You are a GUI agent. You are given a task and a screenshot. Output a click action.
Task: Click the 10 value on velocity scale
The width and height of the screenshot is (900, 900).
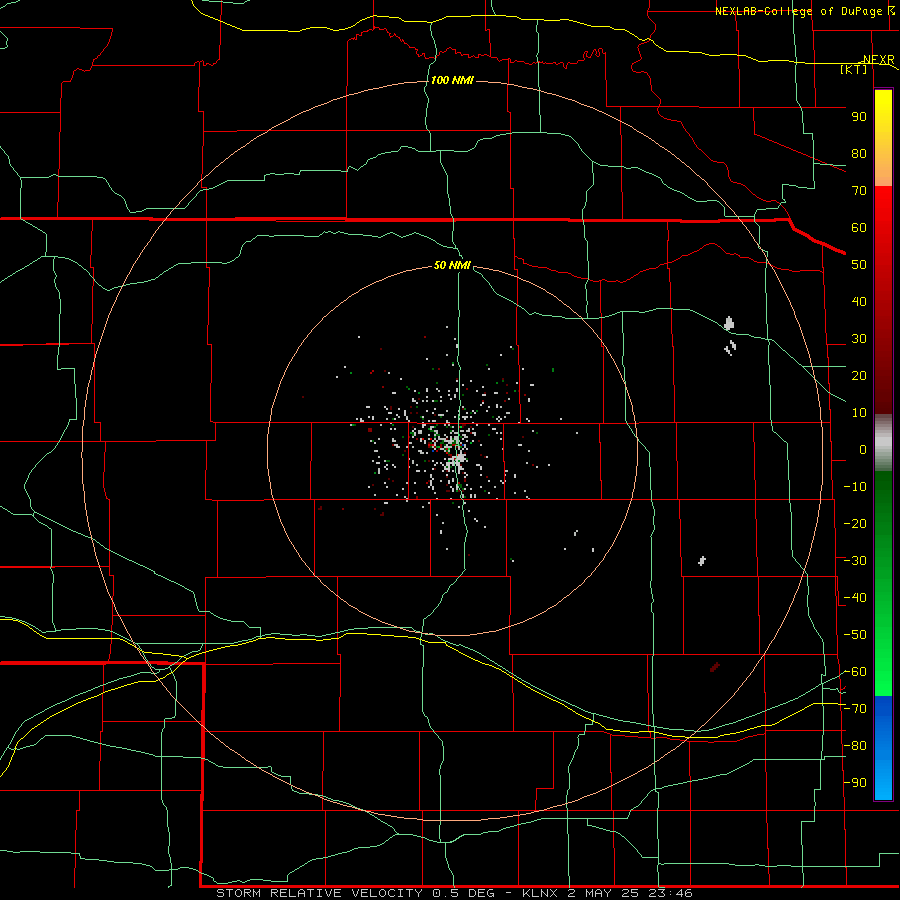click(859, 413)
